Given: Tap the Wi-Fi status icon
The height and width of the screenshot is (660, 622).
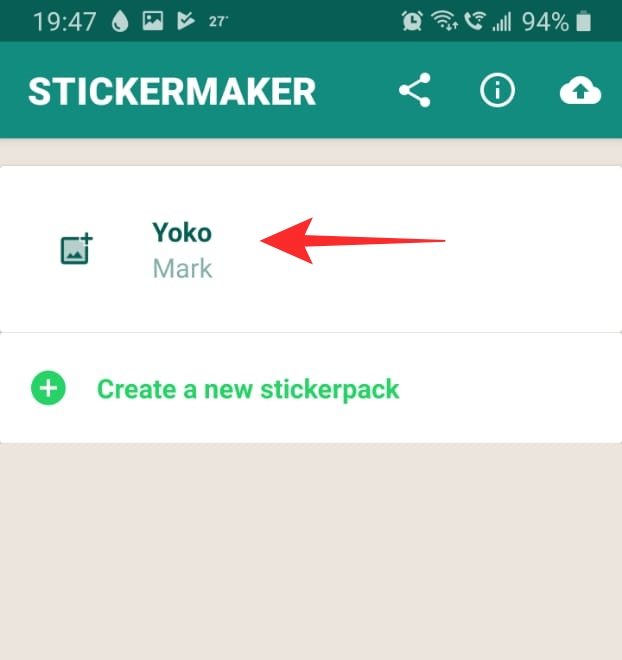Looking at the screenshot, I should [444, 21].
